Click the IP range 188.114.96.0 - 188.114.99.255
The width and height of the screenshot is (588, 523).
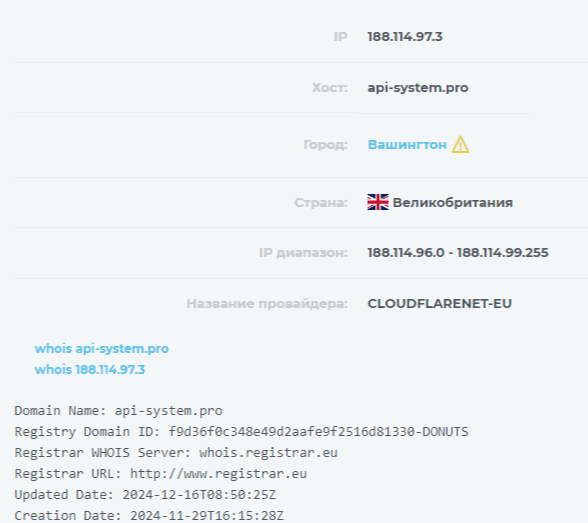point(458,253)
